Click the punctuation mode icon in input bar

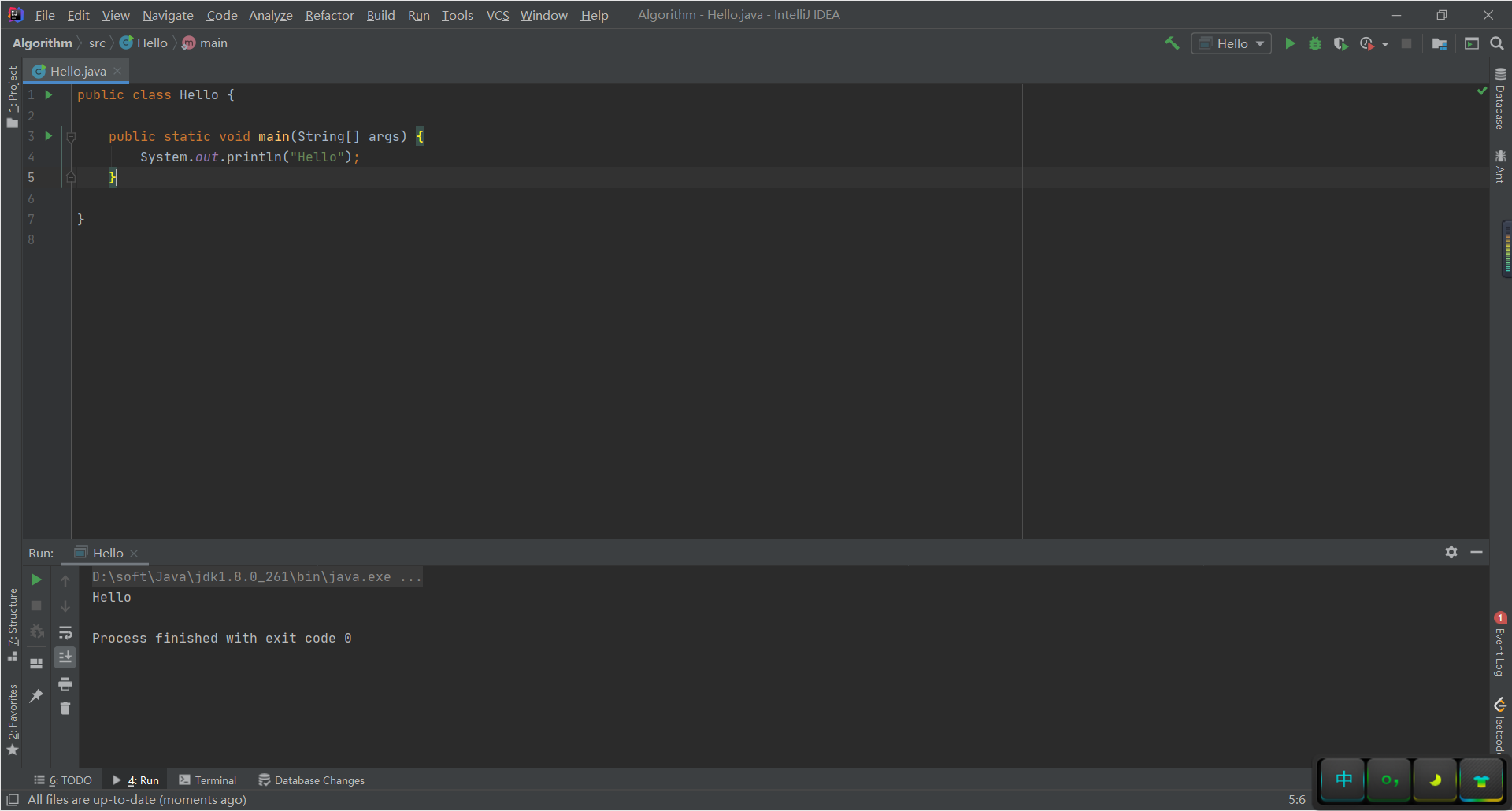pos(1389,780)
